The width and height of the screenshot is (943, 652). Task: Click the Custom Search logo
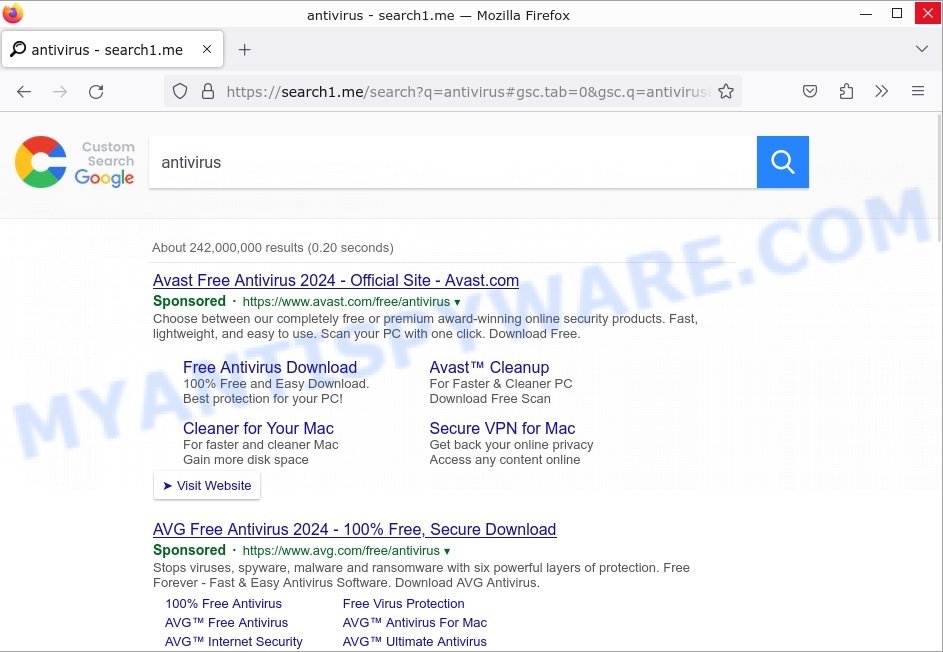(75, 162)
